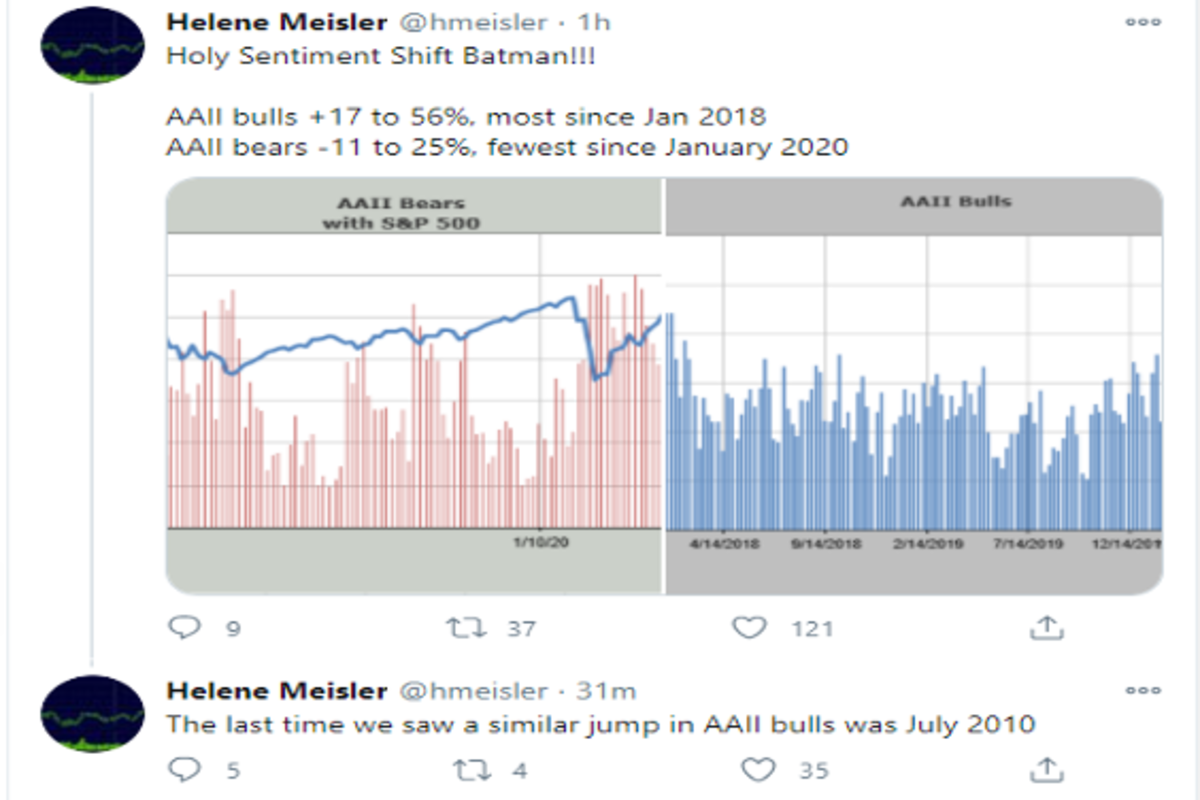Open the 31m timestamp link
This screenshot has height=800, width=1200.
click(609, 691)
